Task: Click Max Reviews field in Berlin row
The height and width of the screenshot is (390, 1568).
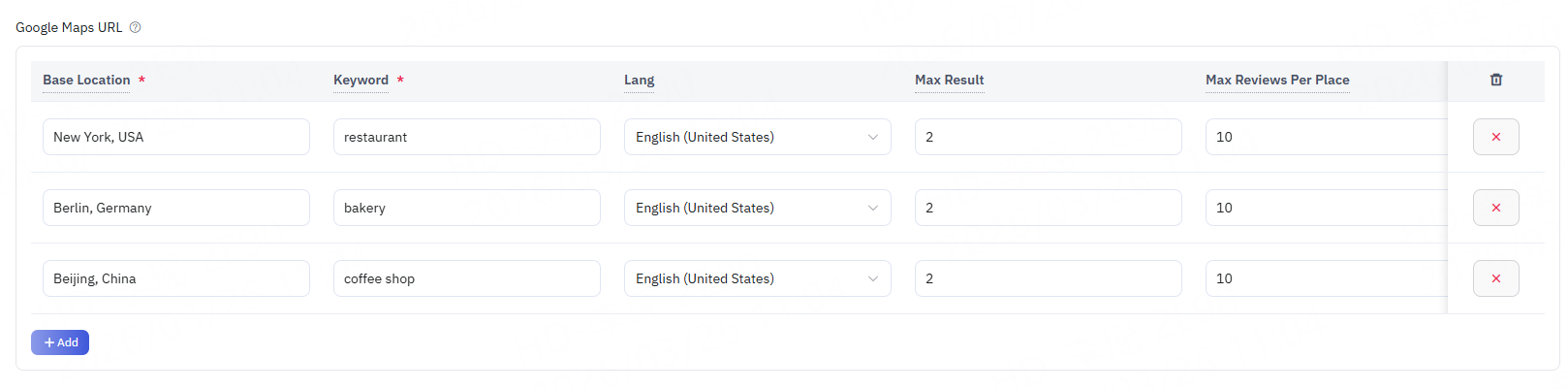Action: pyautogui.click(x=1325, y=208)
